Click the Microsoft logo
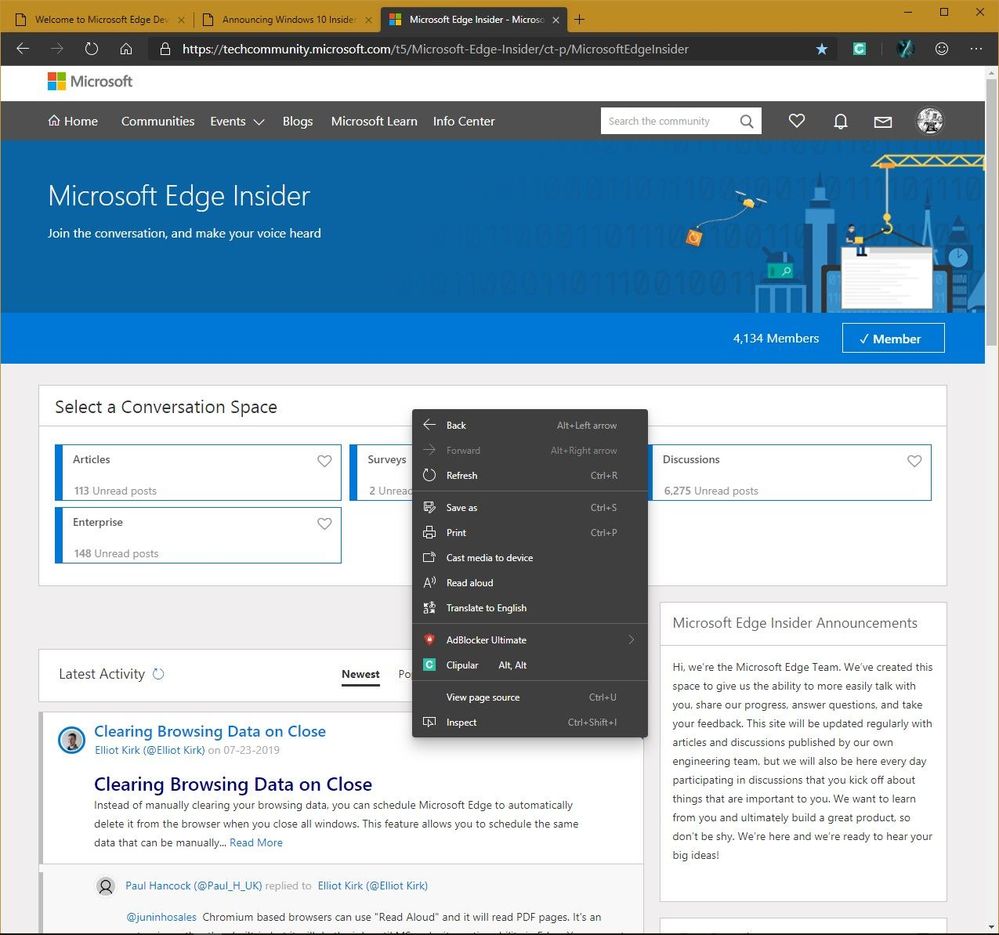999x935 pixels. point(90,81)
